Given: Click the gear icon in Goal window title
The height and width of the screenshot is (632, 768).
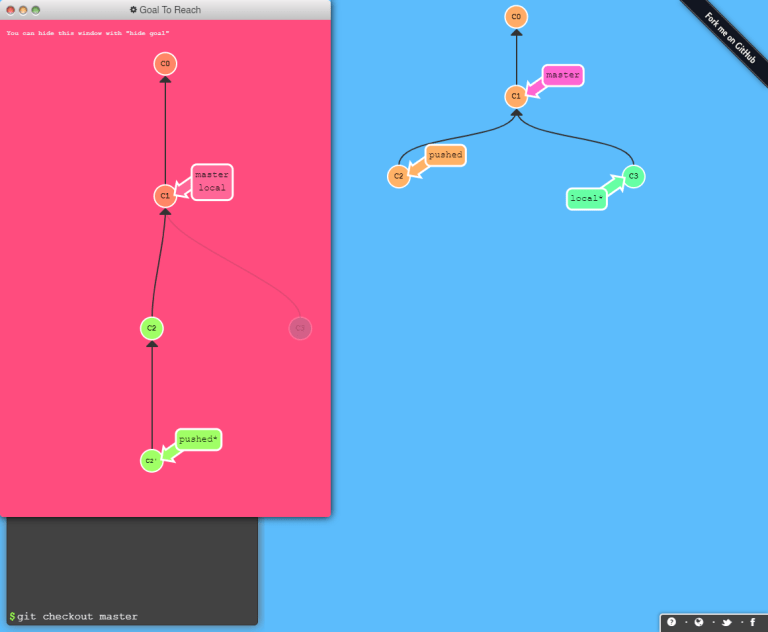Looking at the screenshot, I should pos(133,10).
